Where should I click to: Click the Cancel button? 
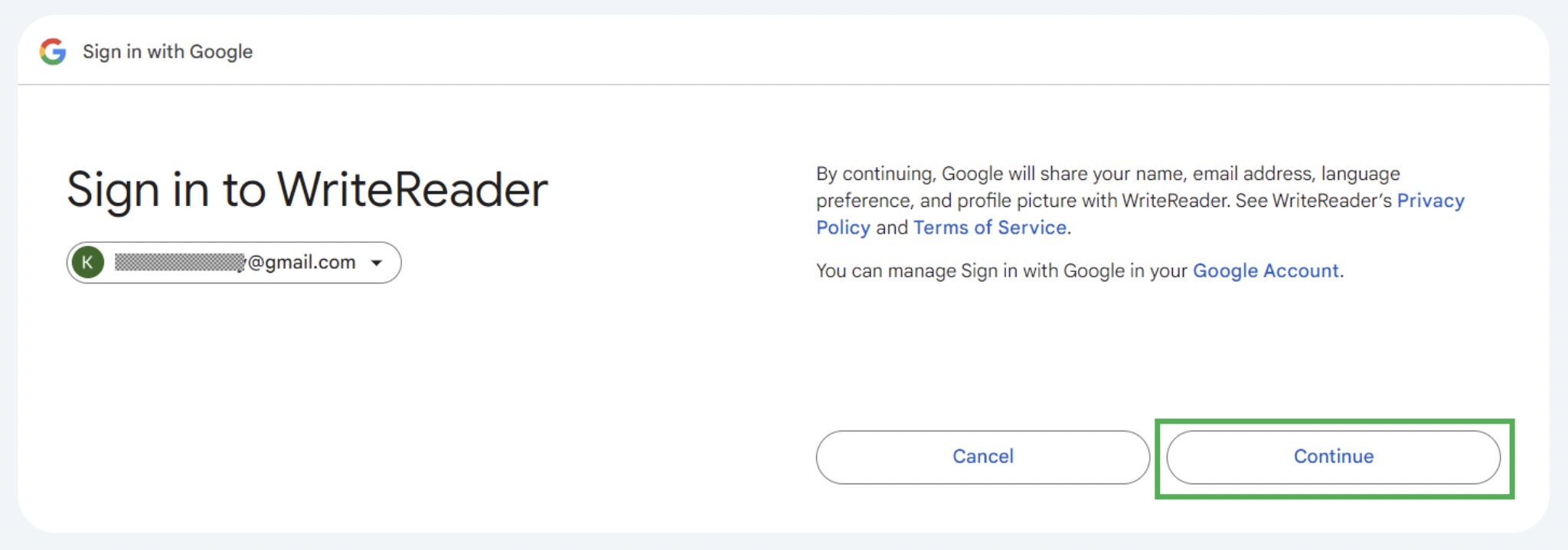point(983,457)
